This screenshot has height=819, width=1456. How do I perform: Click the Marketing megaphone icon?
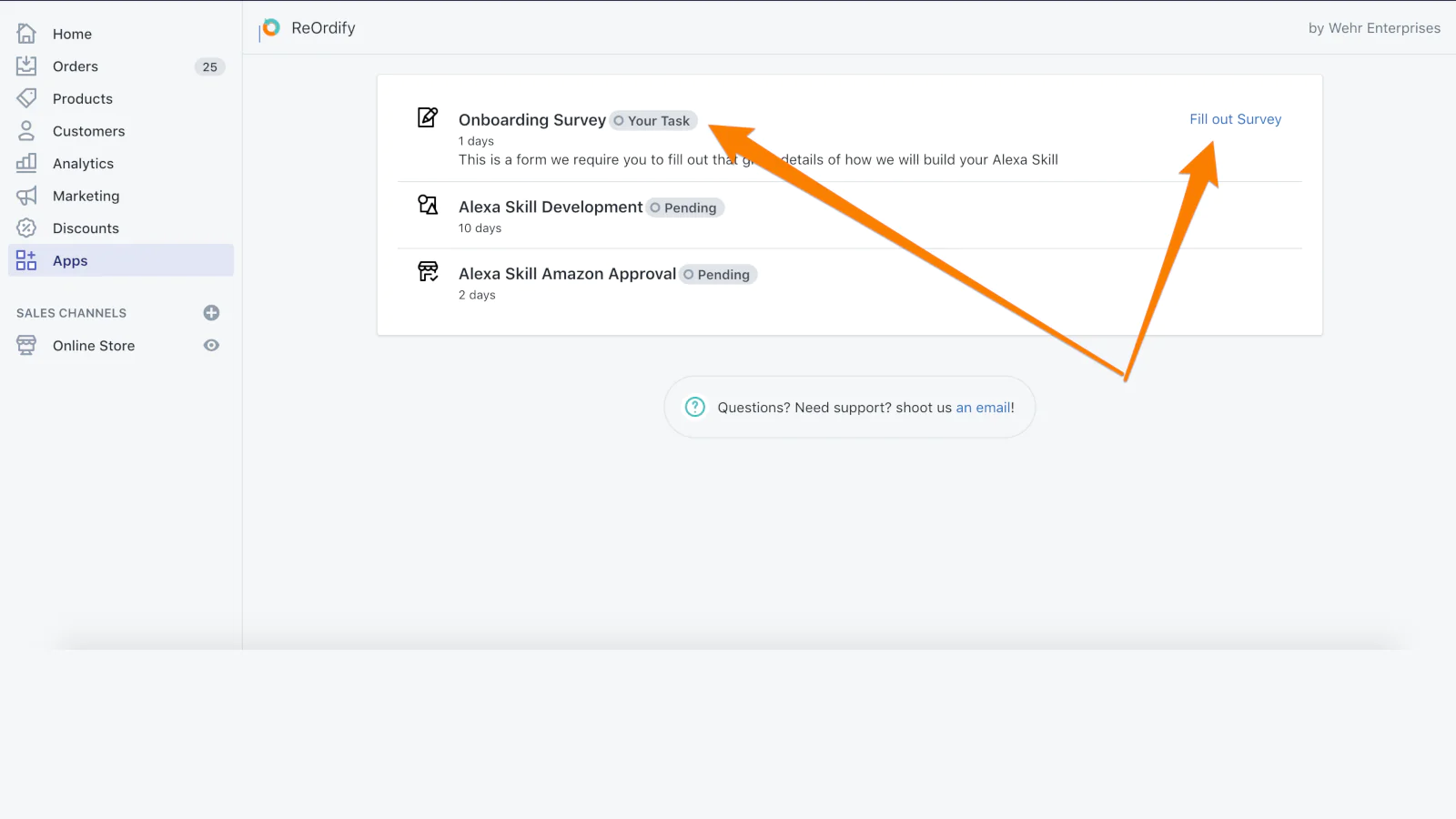[x=26, y=196]
